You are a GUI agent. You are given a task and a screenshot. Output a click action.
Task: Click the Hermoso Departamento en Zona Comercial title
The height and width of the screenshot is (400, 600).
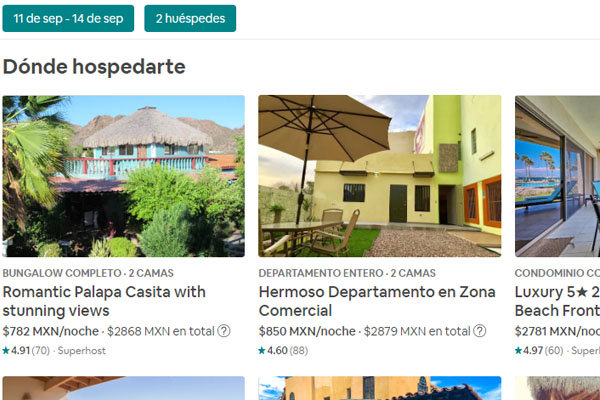point(377,301)
